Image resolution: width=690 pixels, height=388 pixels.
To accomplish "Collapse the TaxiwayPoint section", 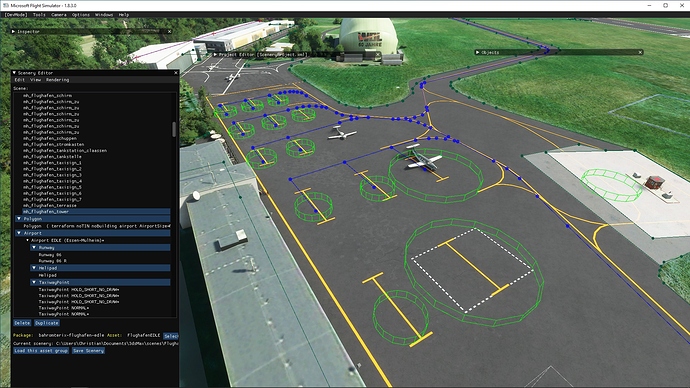I will pyautogui.click(x=34, y=282).
